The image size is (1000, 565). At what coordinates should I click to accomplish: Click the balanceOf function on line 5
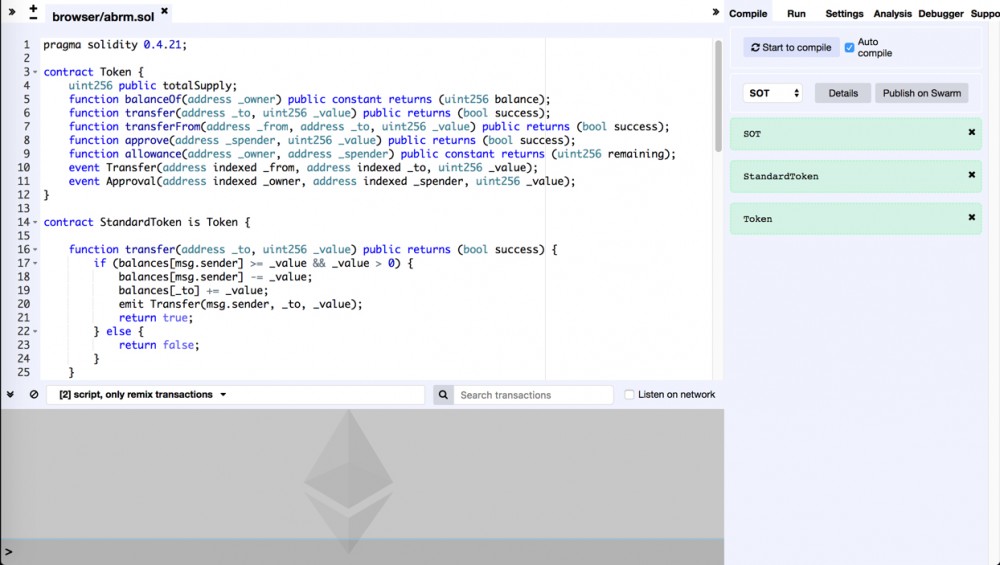coord(309,99)
